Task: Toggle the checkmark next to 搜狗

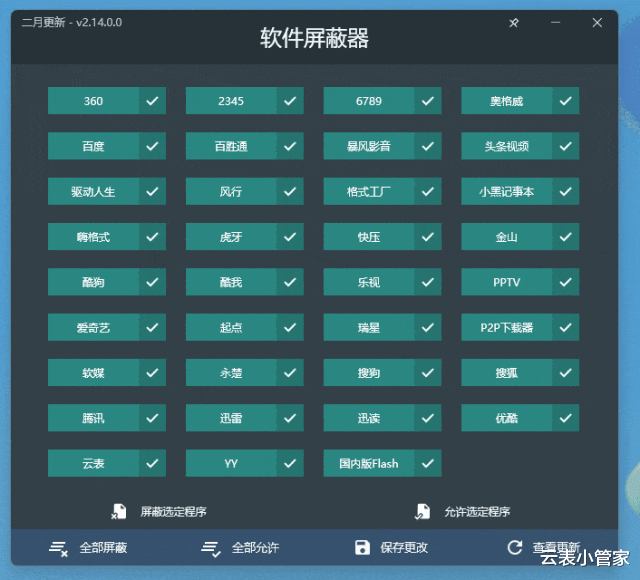Action: click(428, 373)
